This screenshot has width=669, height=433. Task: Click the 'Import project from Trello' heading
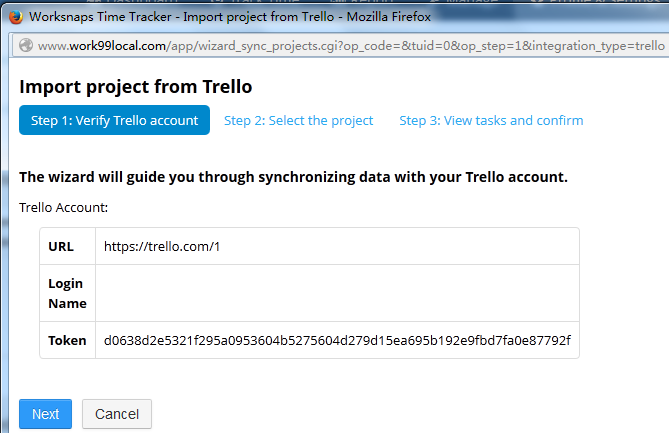(x=135, y=86)
